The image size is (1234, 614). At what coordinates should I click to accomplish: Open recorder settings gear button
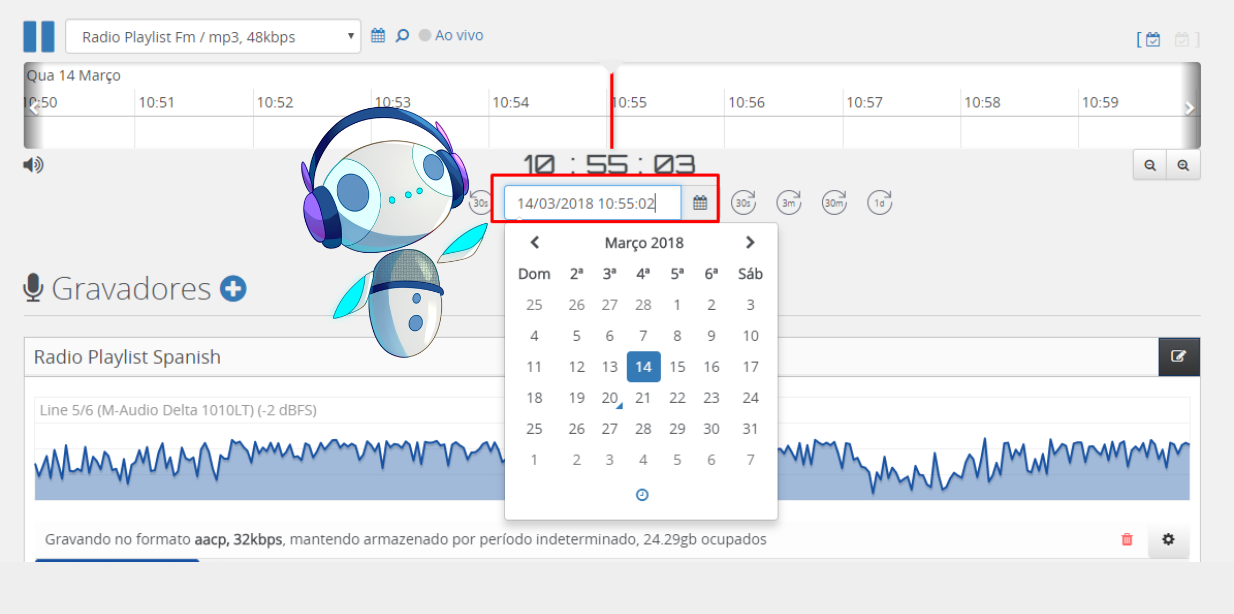1168,539
